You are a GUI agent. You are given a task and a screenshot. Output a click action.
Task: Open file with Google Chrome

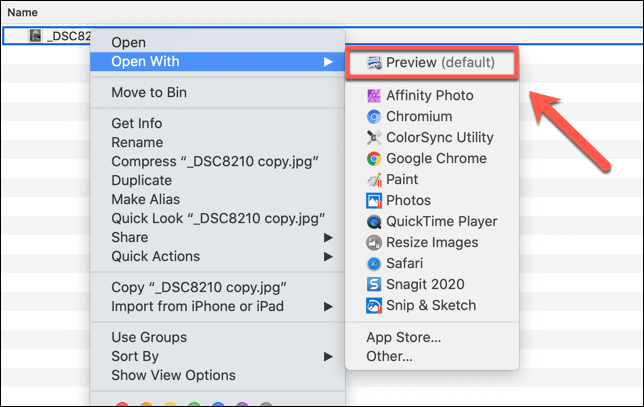[x=432, y=159]
